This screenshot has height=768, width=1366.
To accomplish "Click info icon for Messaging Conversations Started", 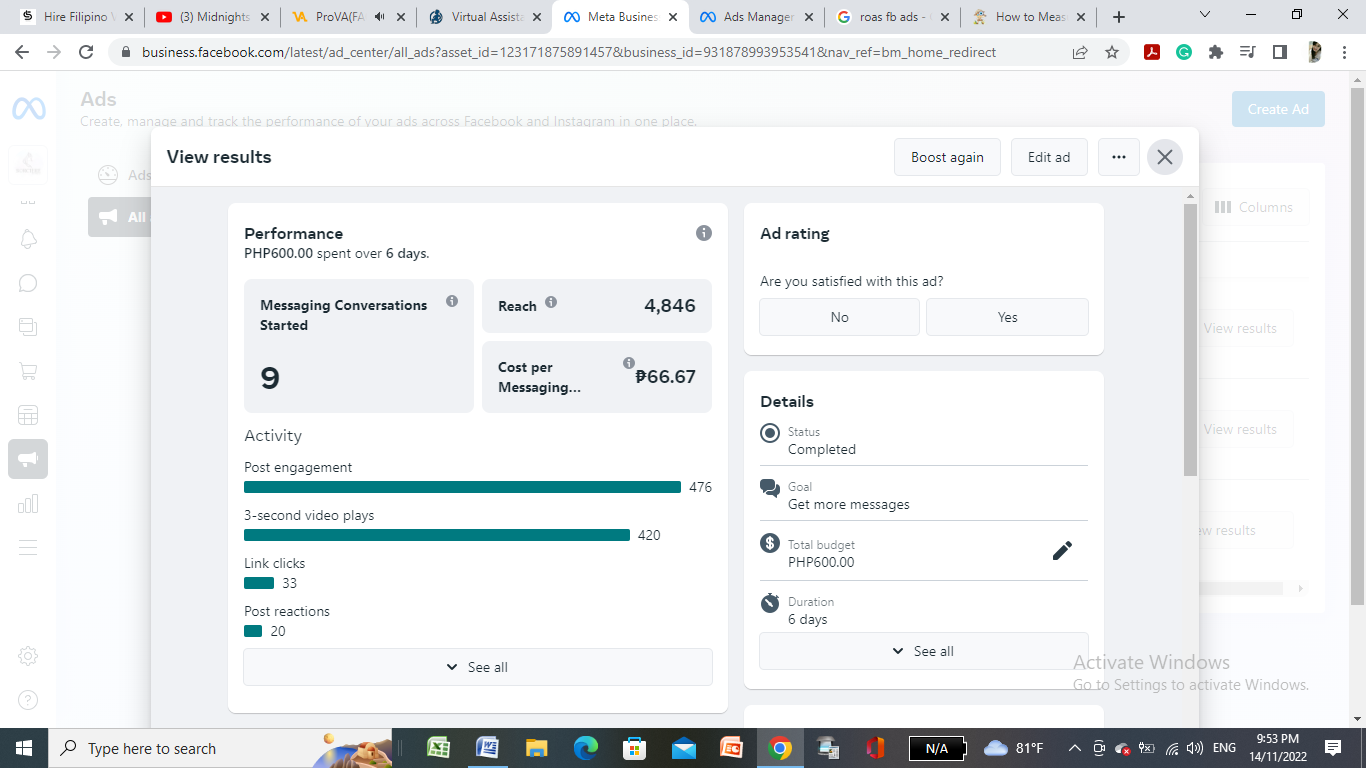I will (452, 301).
